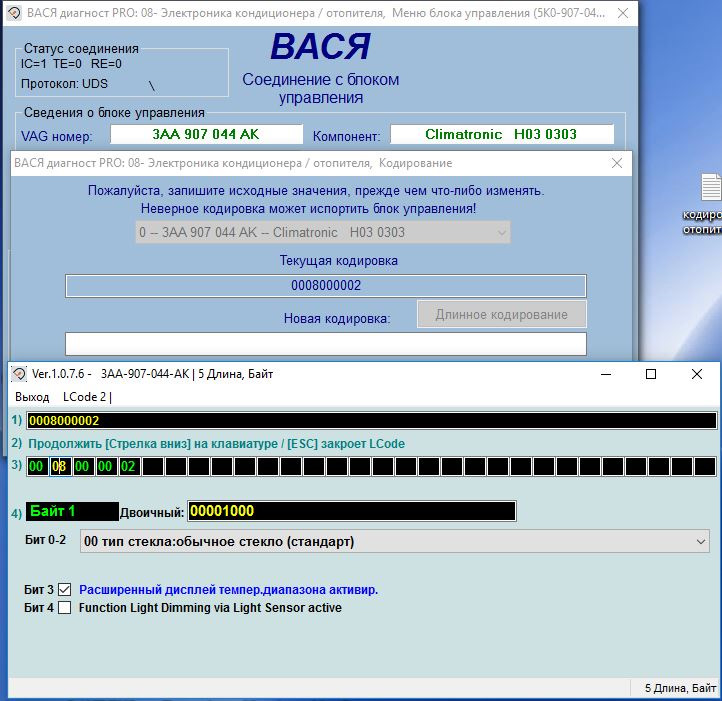This screenshot has height=701, width=722.
Task: Click the IC=1 TE=0 RE=0 status text
Action: pos(71,64)
